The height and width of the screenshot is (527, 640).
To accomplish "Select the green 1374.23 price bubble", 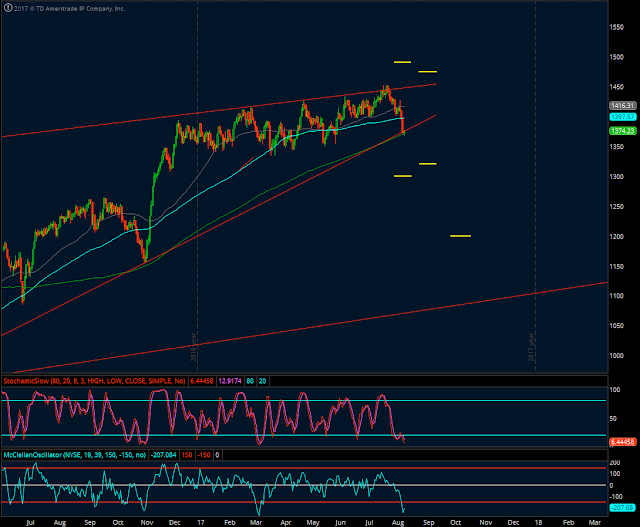I will click(623, 131).
